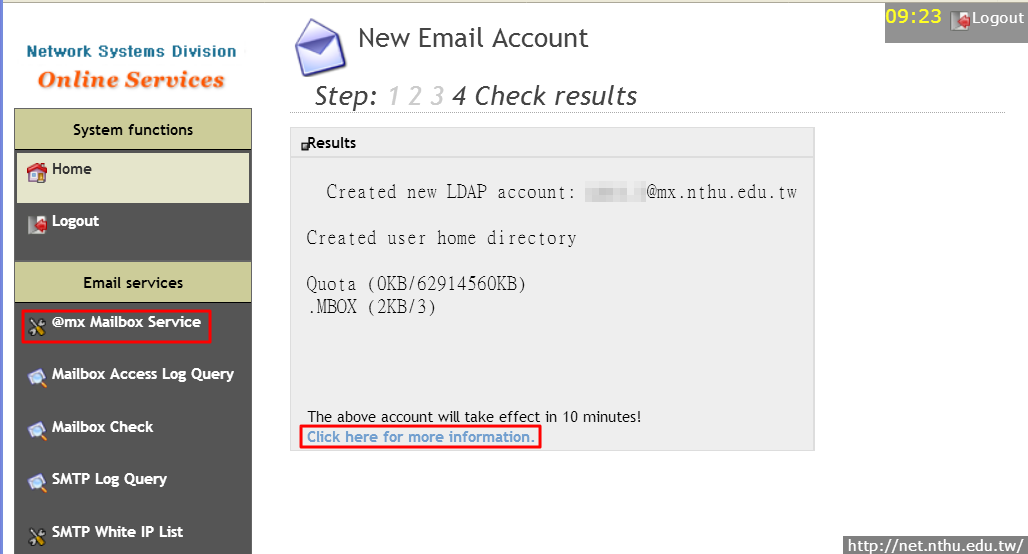The width and height of the screenshot is (1028, 554).
Task: Click the Email services section header
Action: (x=133, y=283)
